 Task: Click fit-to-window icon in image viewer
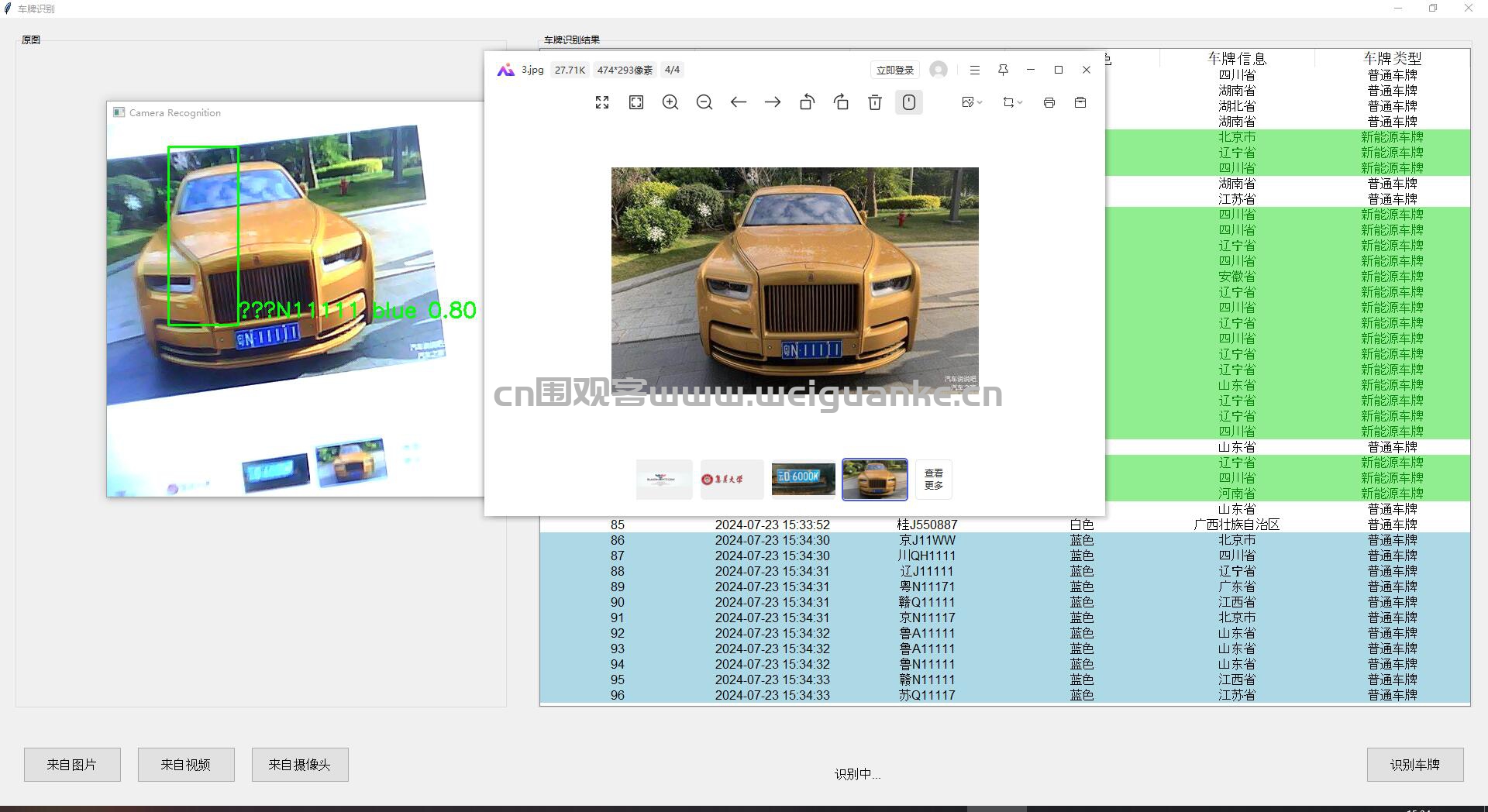coord(636,102)
